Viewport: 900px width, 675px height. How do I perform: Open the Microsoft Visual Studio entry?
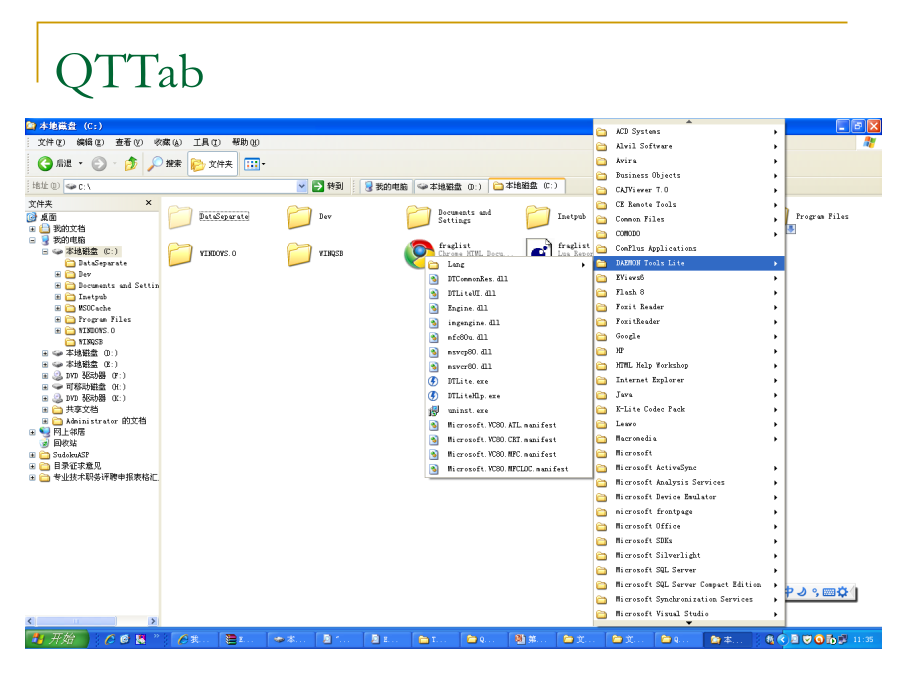click(689, 614)
